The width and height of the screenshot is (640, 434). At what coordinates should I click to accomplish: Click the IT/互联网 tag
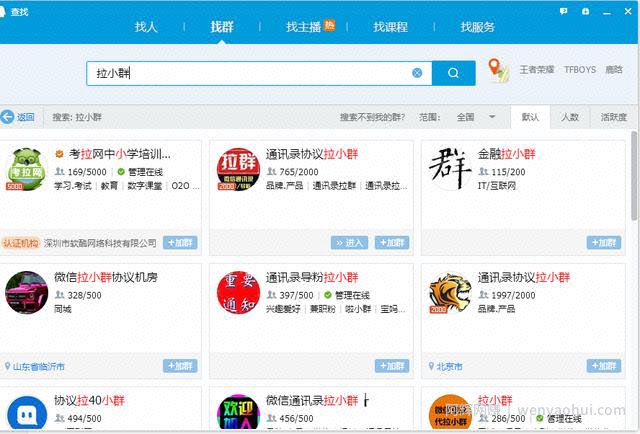497,186
